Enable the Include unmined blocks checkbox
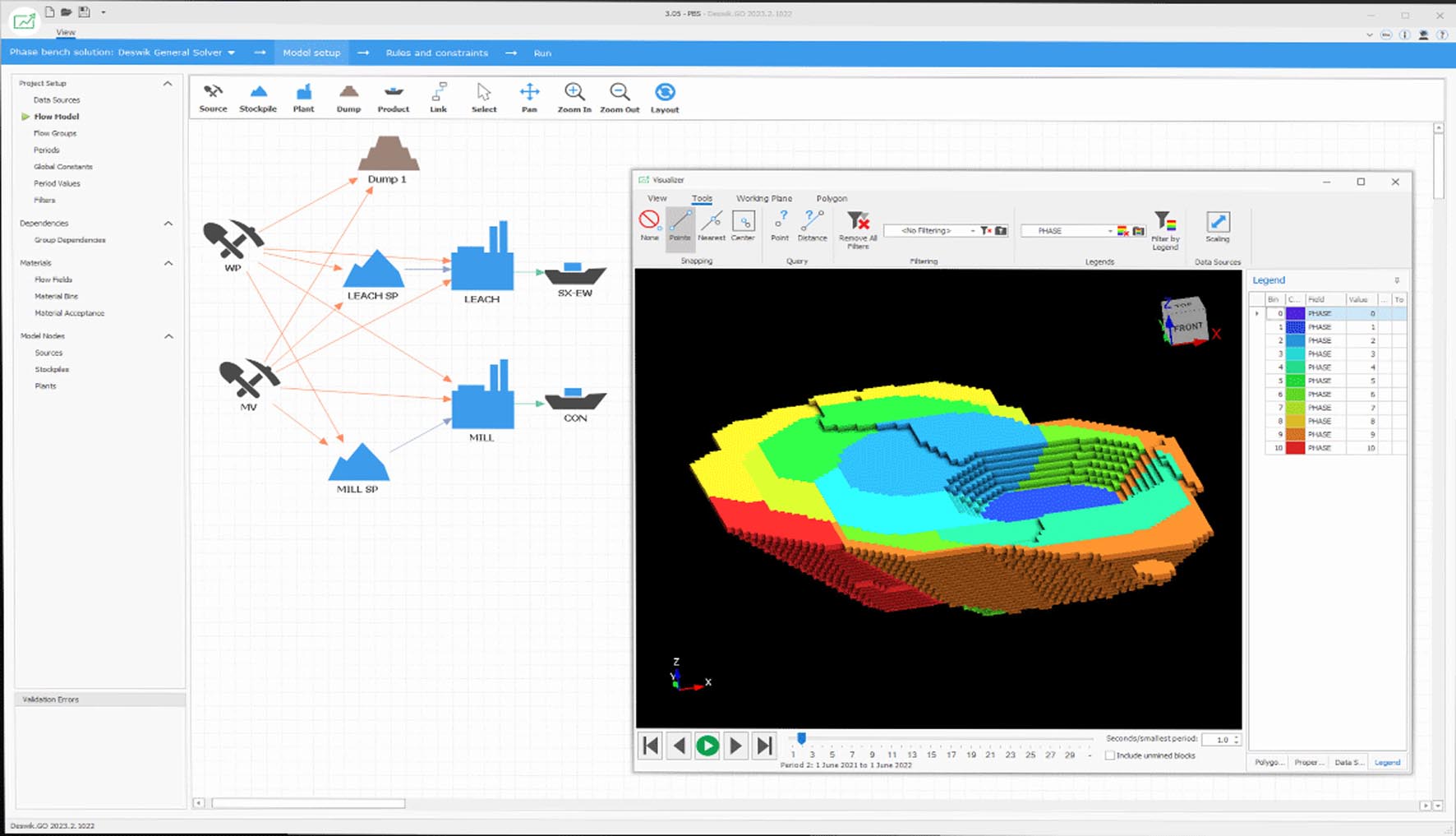The image size is (1456, 836). (1110, 755)
